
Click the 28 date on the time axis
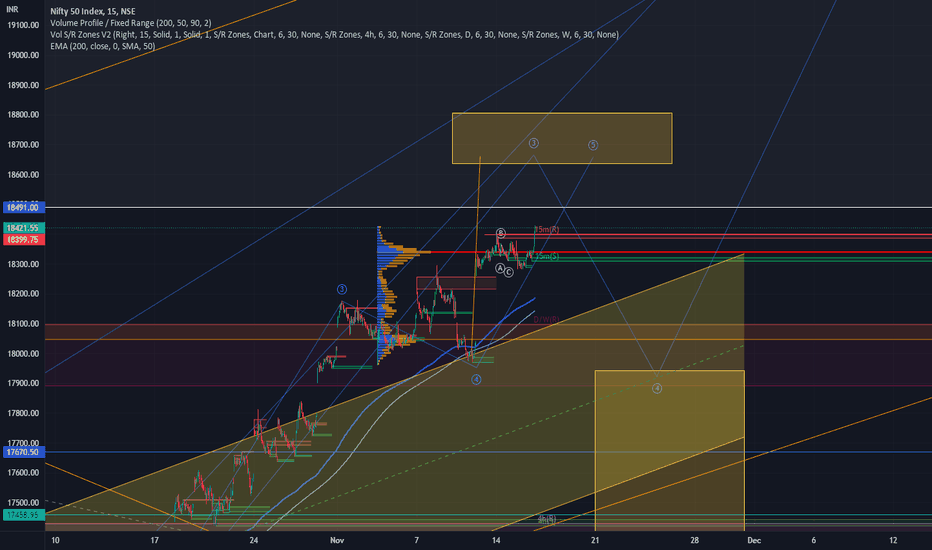[x=694, y=540]
